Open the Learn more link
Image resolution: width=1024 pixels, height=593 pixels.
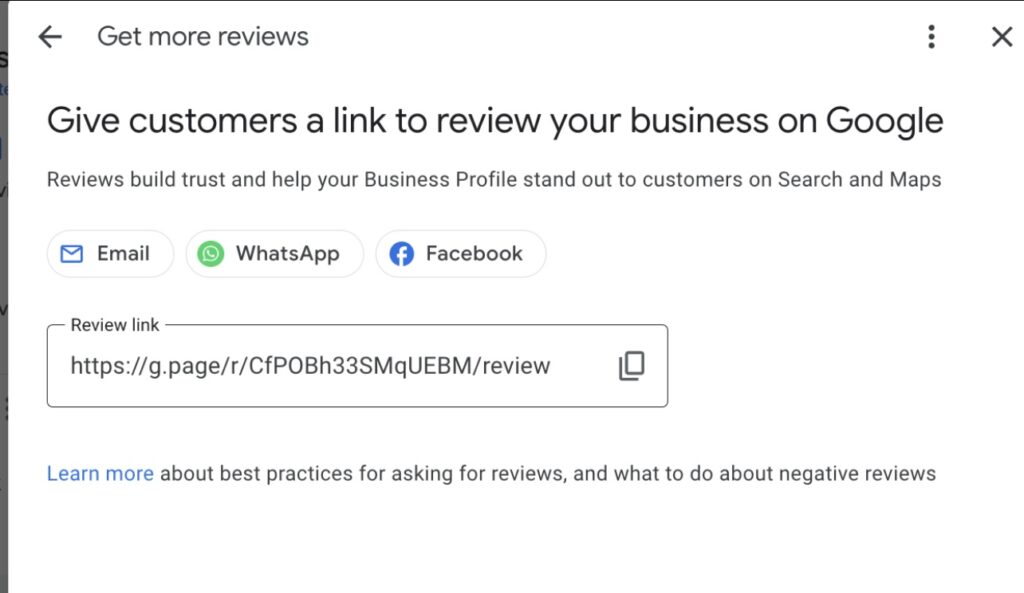click(x=100, y=473)
